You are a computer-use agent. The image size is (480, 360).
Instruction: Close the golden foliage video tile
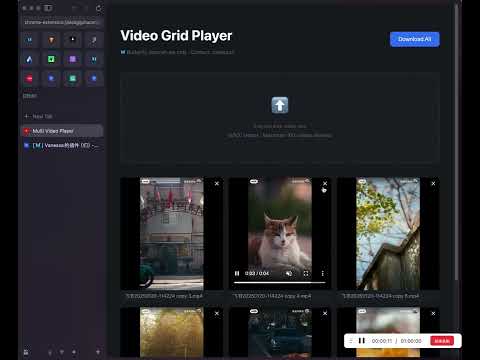pyautogui.click(x=217, y=313)
